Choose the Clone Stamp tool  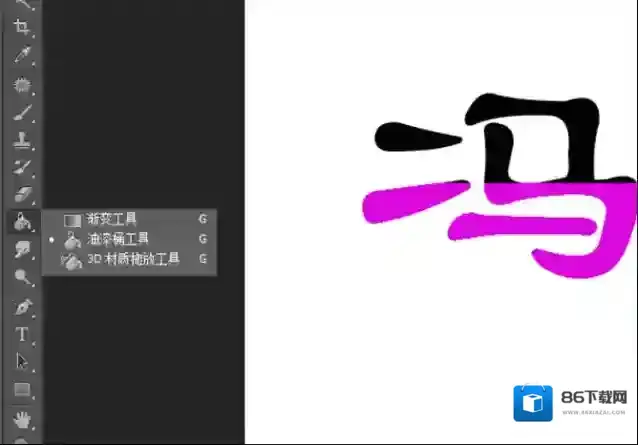(22, 139)
